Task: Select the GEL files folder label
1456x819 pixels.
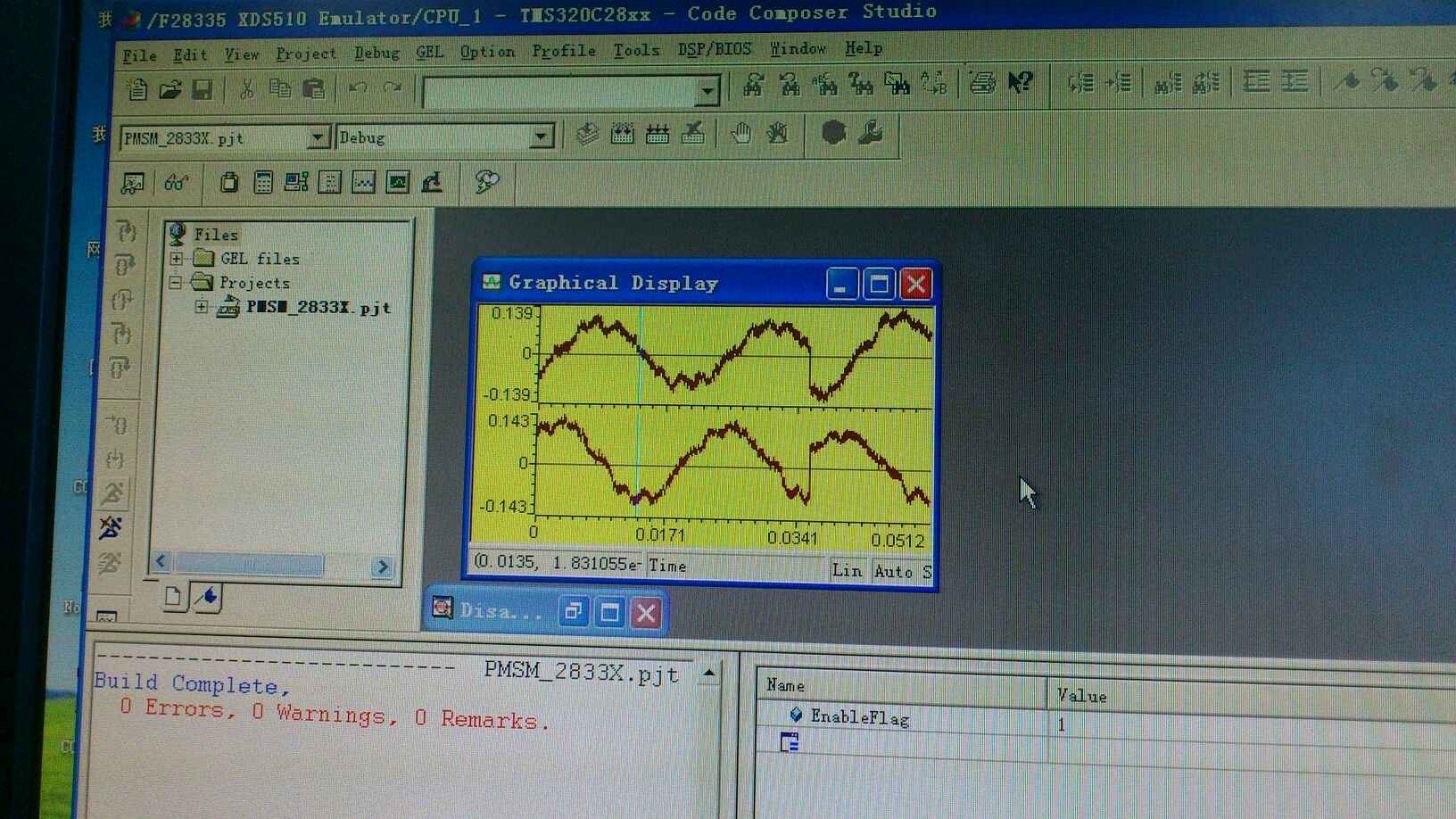Action: (x=260, y=259)
